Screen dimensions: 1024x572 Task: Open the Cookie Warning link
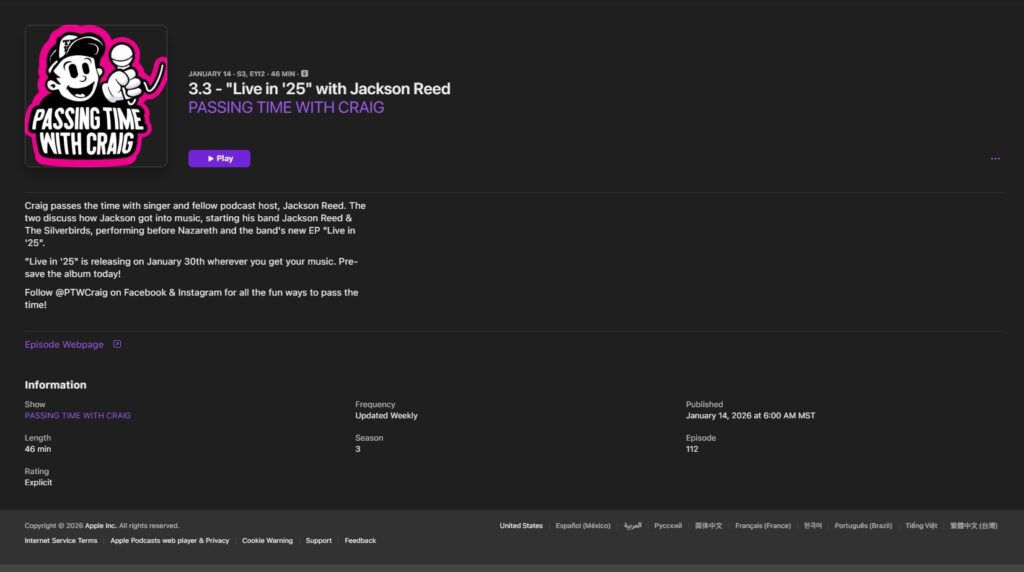point(267,540)
